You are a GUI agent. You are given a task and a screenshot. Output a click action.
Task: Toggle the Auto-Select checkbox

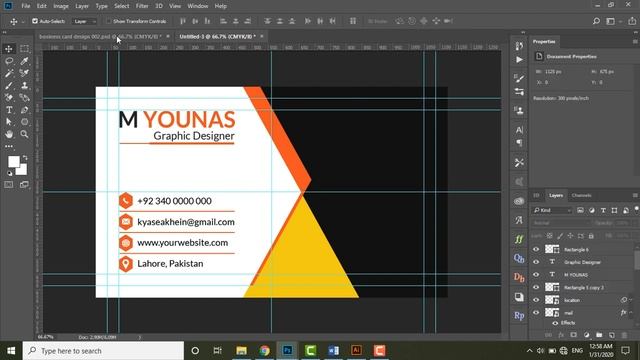click(35, 21)
